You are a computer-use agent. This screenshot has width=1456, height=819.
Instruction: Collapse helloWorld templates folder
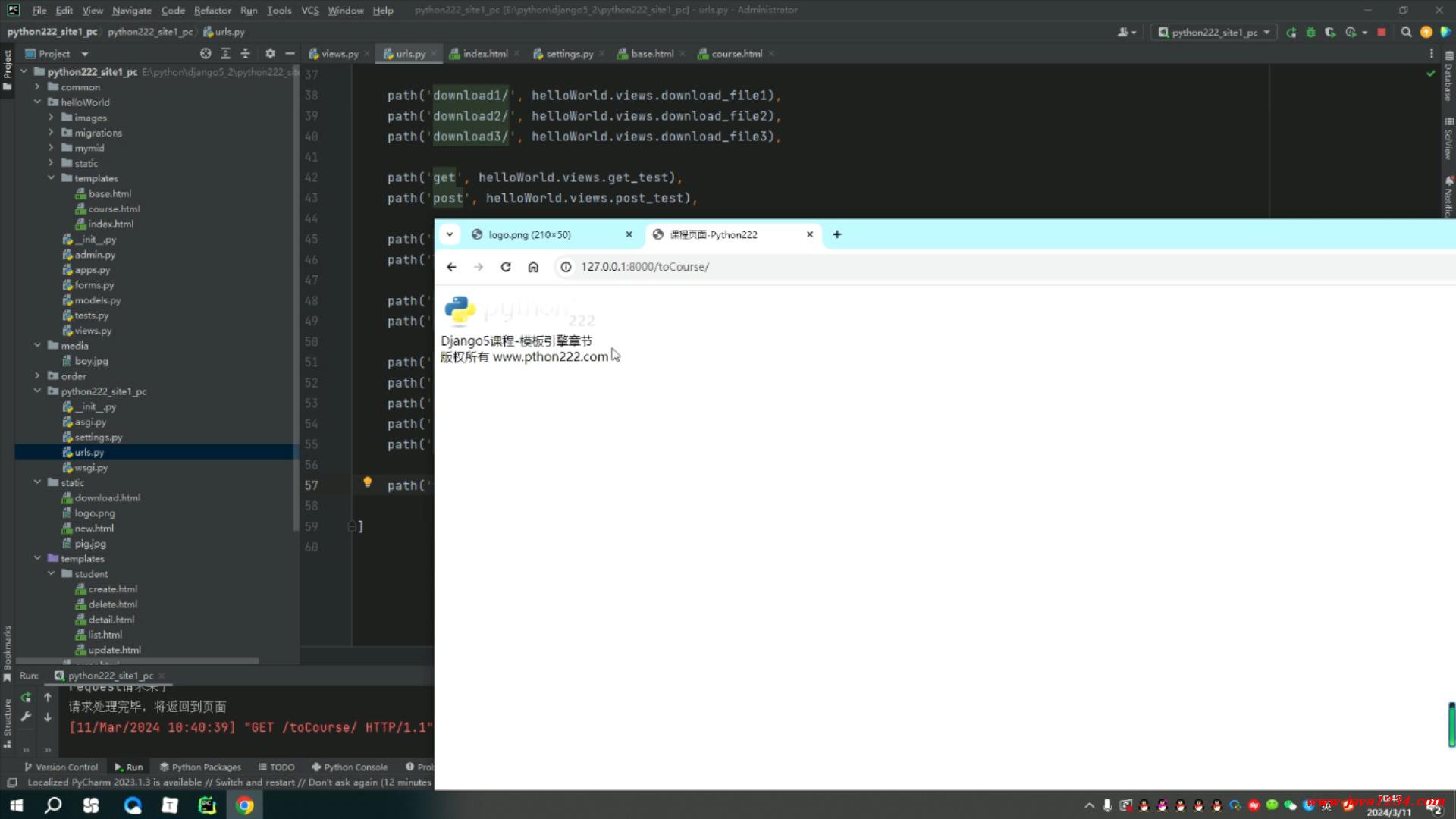tap(51, 178)
